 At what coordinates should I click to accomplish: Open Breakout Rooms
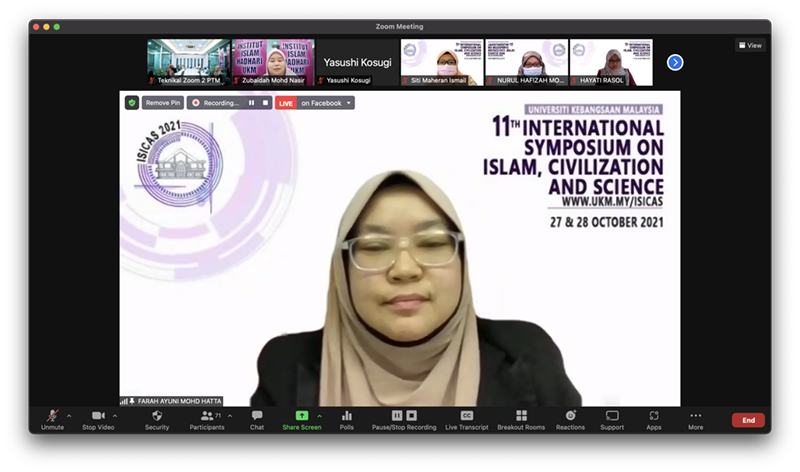(x=521, y=416)
